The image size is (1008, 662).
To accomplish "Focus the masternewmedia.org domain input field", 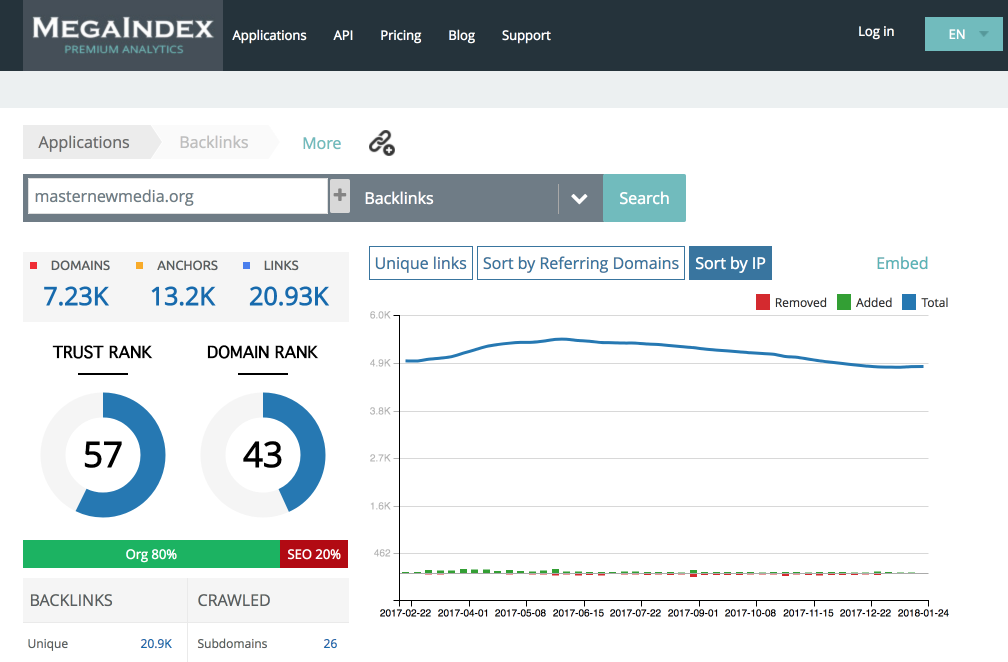I will point(178,196).
